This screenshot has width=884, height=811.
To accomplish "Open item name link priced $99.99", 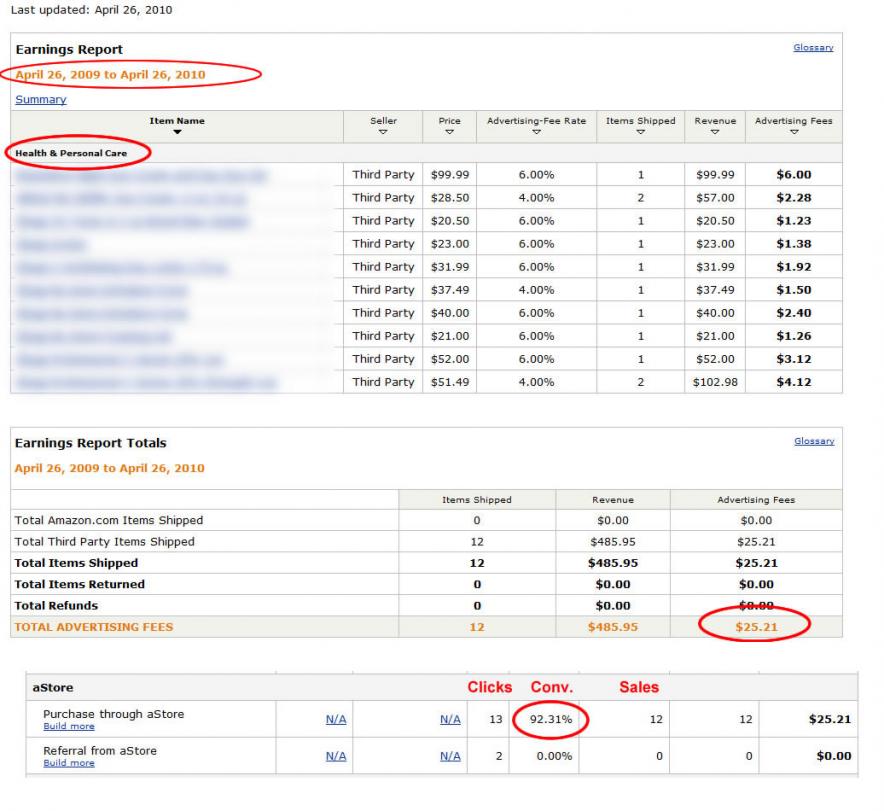I will pos(142,175).
